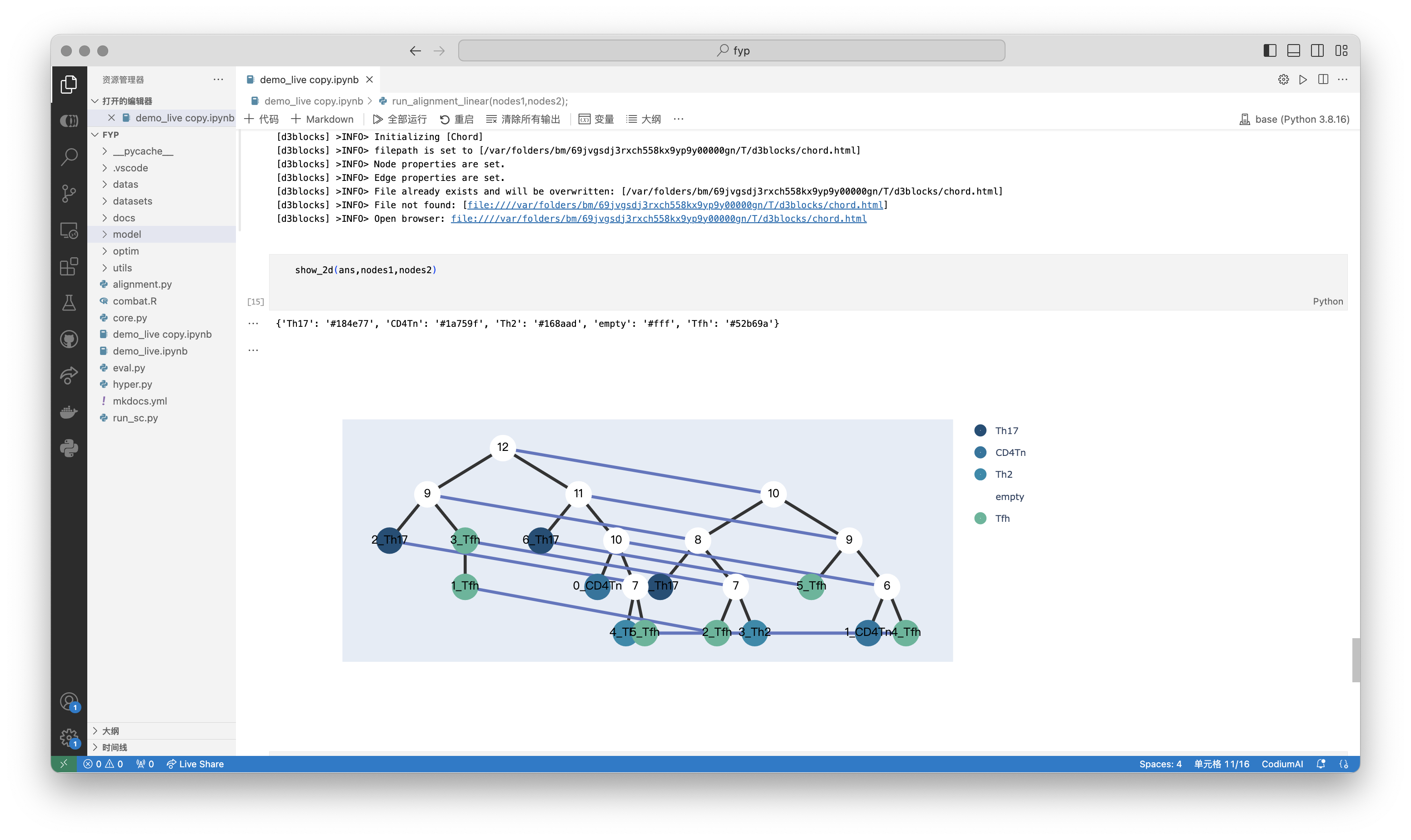Toggle Th2 legend entry
The height and width of the screenshot is (840, 1411).
pyautogui.click(x=993, y=475)
